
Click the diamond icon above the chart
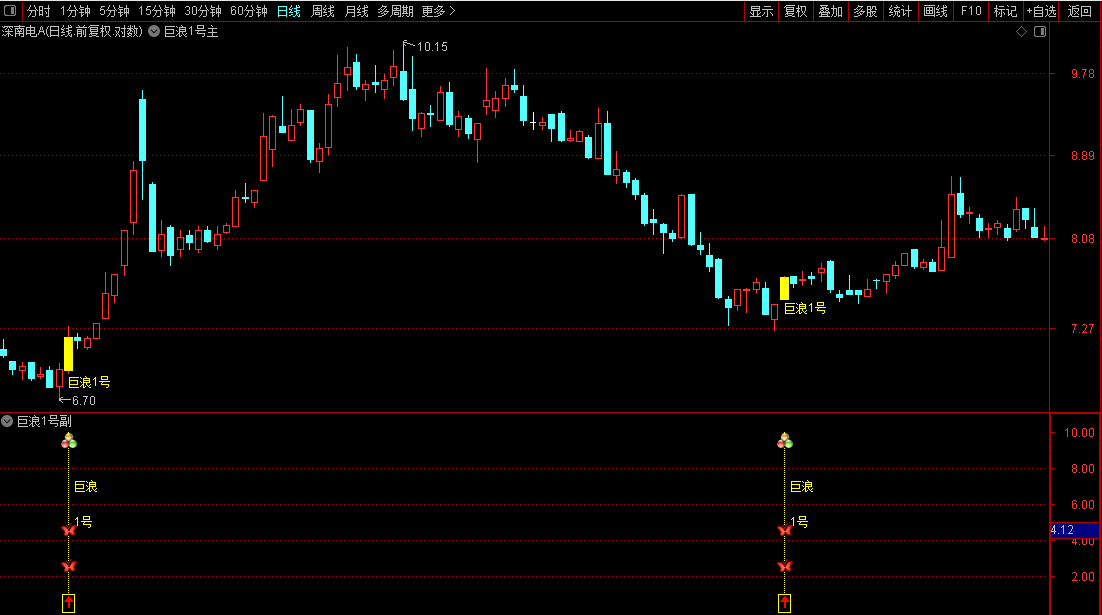1021,32
